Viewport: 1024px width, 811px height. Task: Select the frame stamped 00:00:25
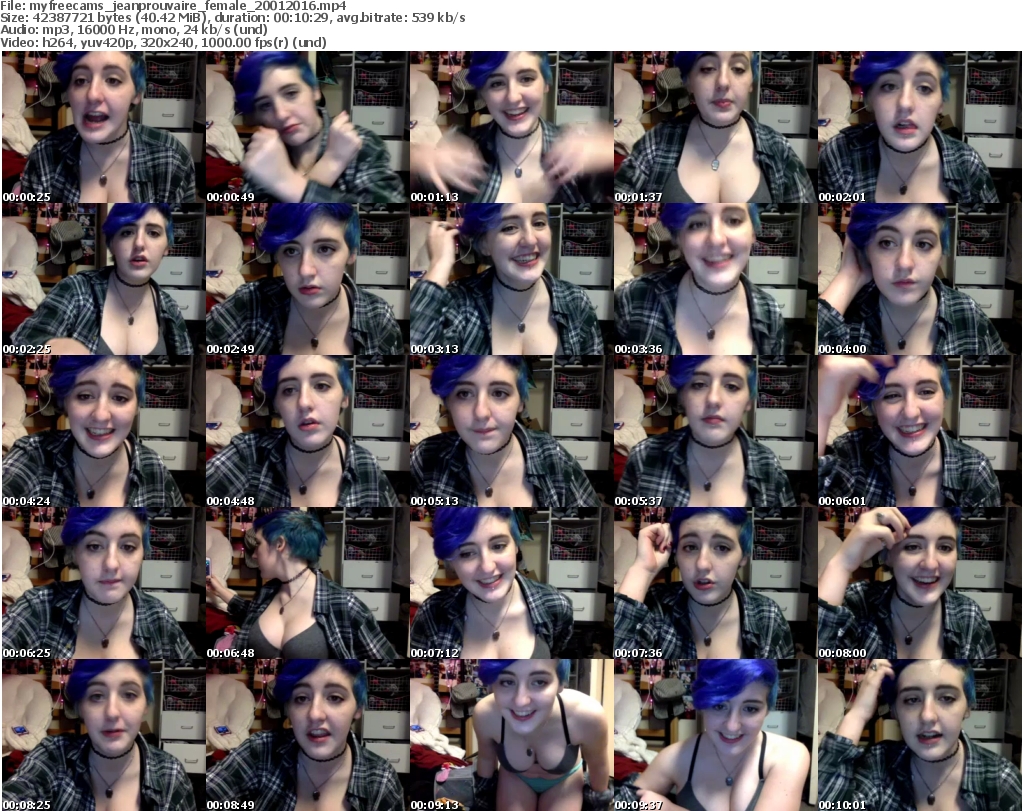click(103, 127)
